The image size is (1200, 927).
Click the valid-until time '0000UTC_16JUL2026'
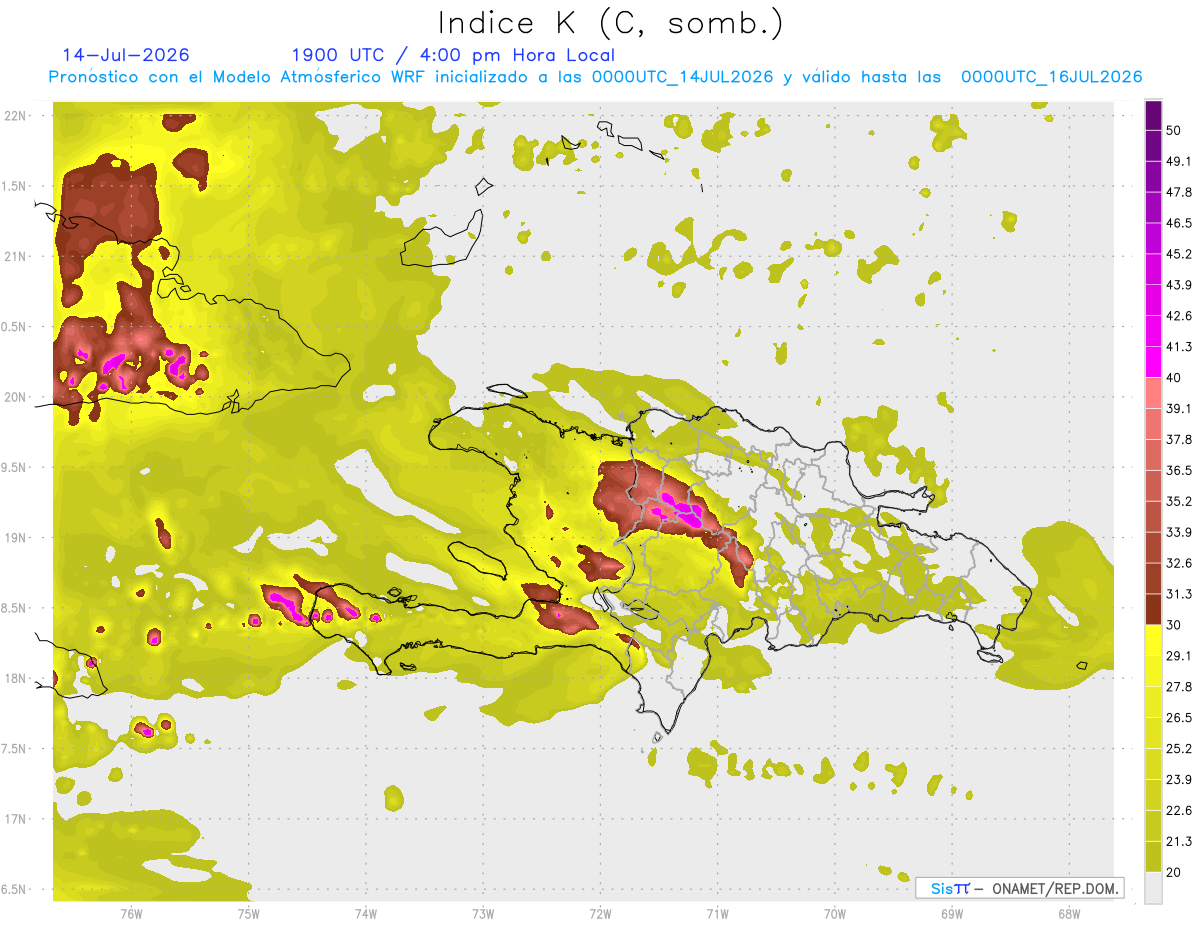pyautogui.click(x=1052, y=77)
